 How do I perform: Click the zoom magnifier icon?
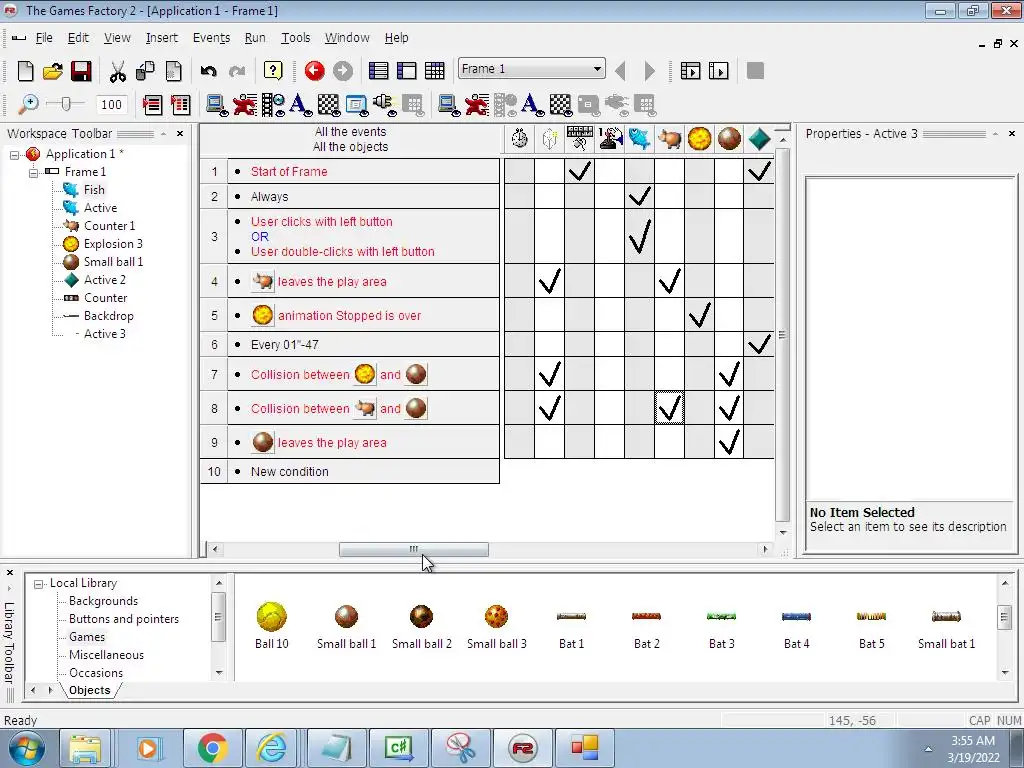point(28,104)
